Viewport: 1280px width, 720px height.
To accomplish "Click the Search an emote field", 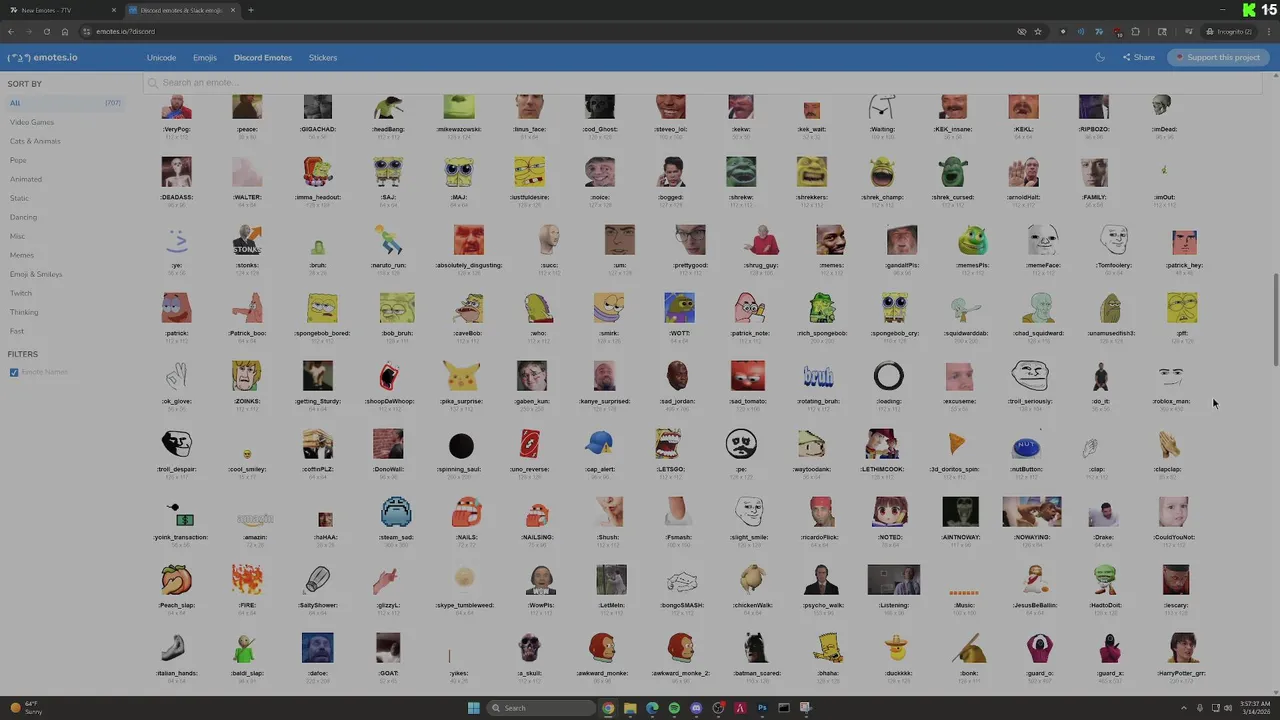I will (x=703, y=83).
